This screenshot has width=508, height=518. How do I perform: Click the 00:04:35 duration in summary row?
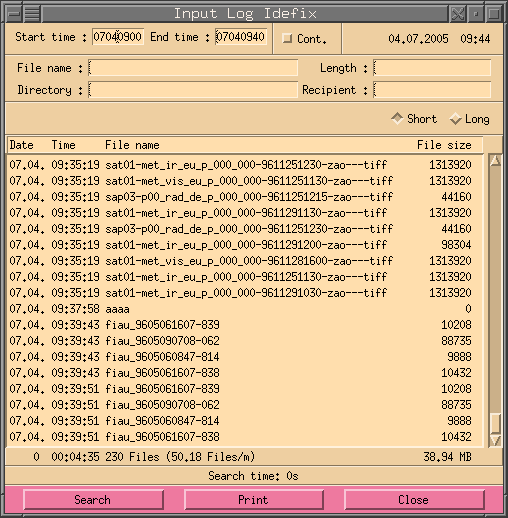click(75, 456)
